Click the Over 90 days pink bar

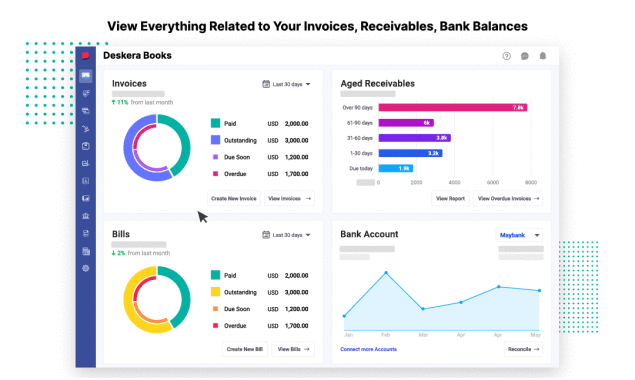tap(453, 107)
